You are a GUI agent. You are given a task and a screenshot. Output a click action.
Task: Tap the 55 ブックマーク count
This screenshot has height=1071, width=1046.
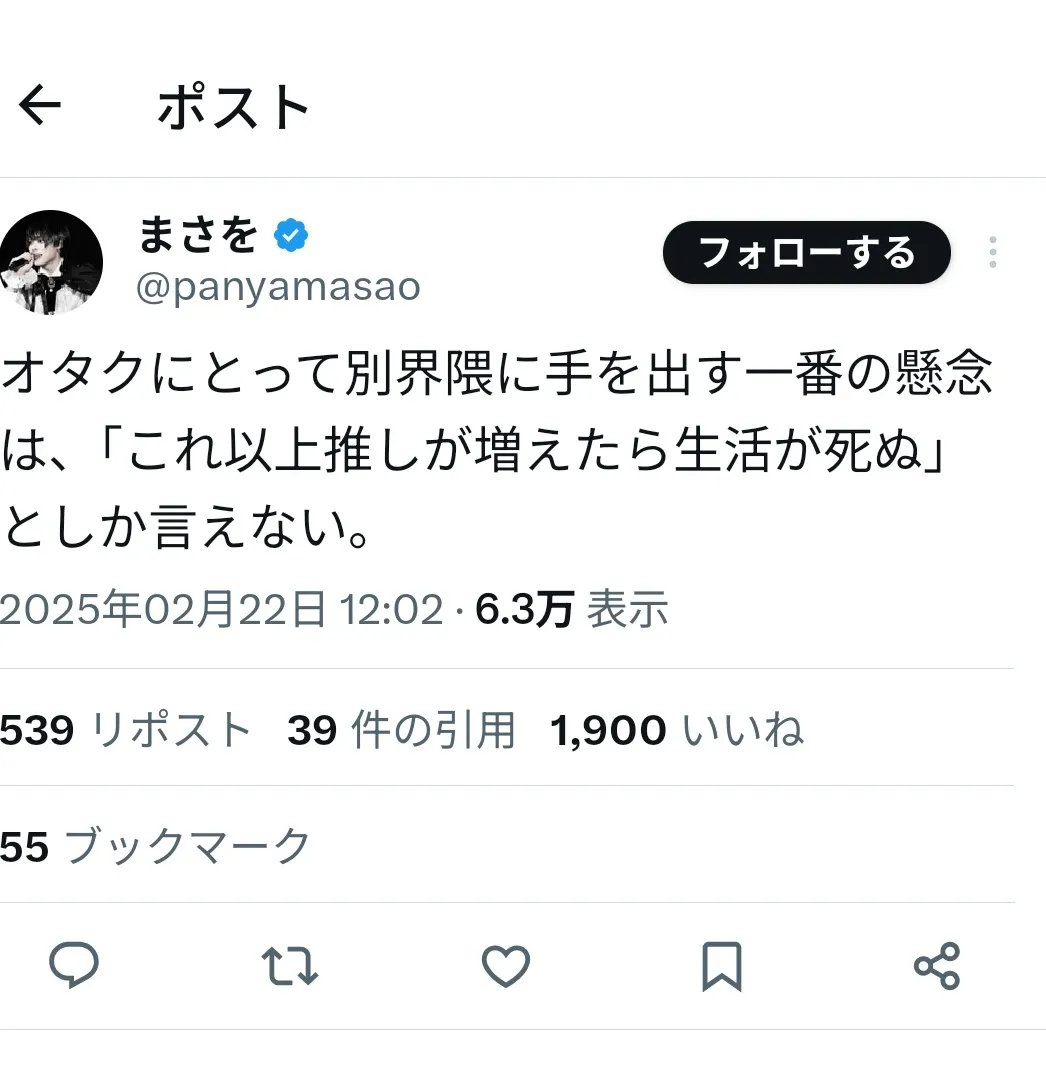[x=155, y=847]
